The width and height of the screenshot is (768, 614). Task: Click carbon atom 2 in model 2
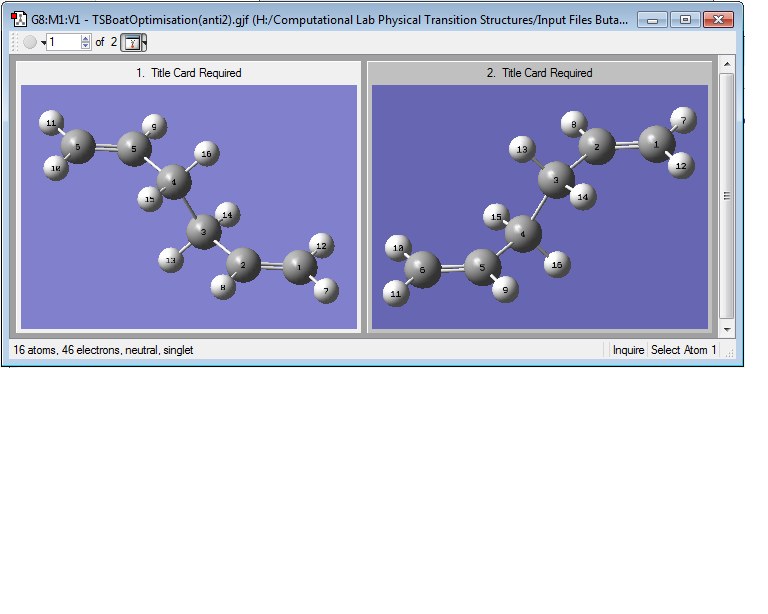click(x=597, y=146)
